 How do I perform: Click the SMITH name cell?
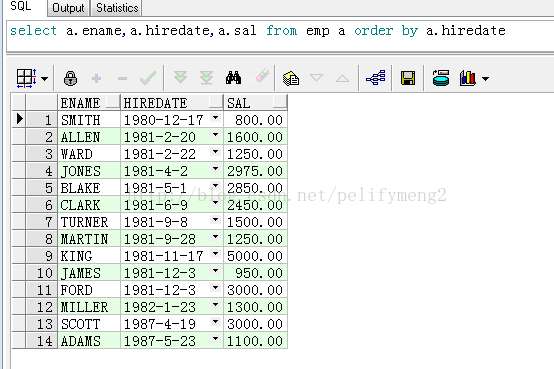(x=89, y=120)
